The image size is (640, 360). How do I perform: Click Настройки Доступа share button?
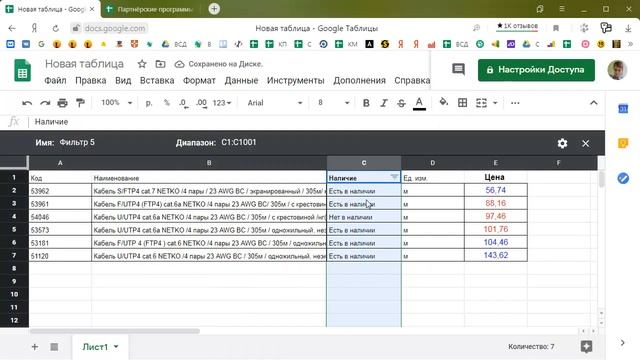coord(536,70)
